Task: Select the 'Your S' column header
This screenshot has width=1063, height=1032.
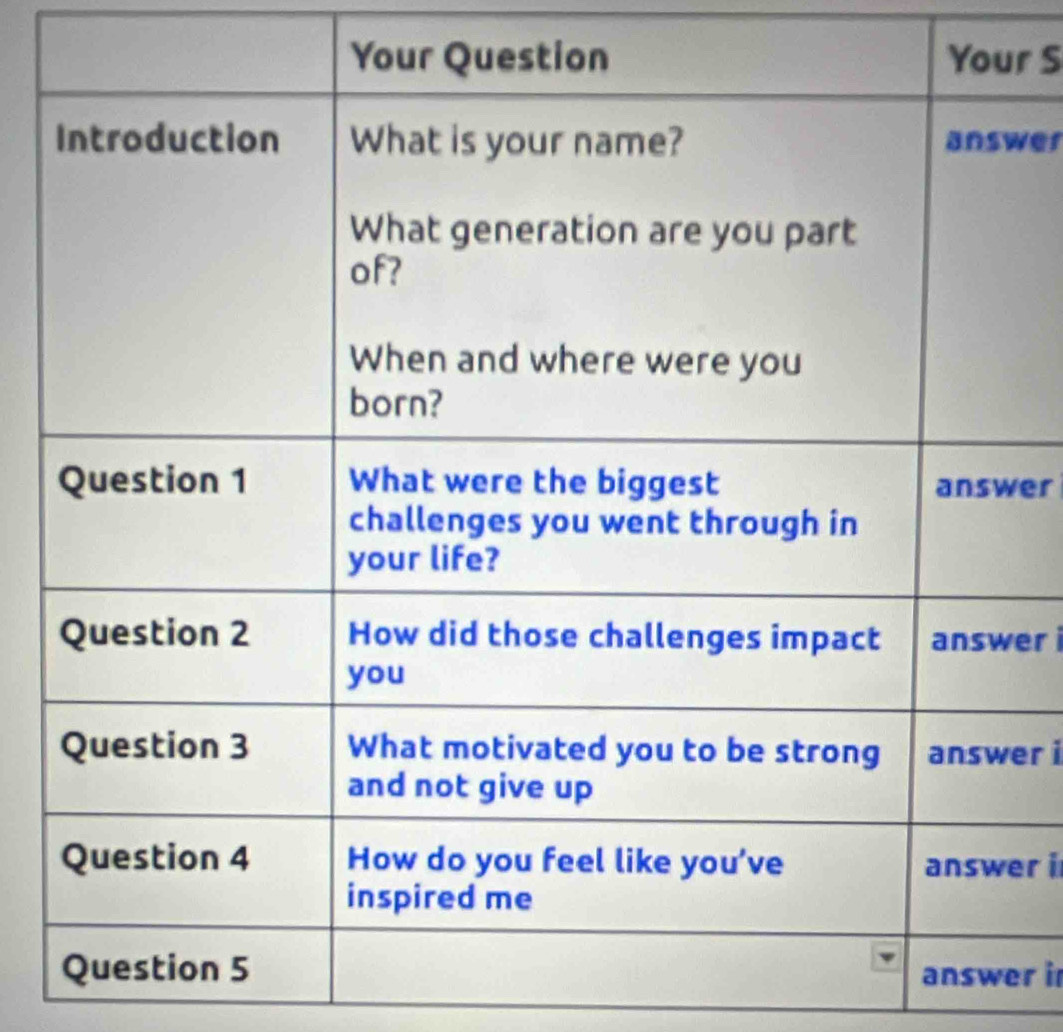Action: click(x=1000, y=60)
